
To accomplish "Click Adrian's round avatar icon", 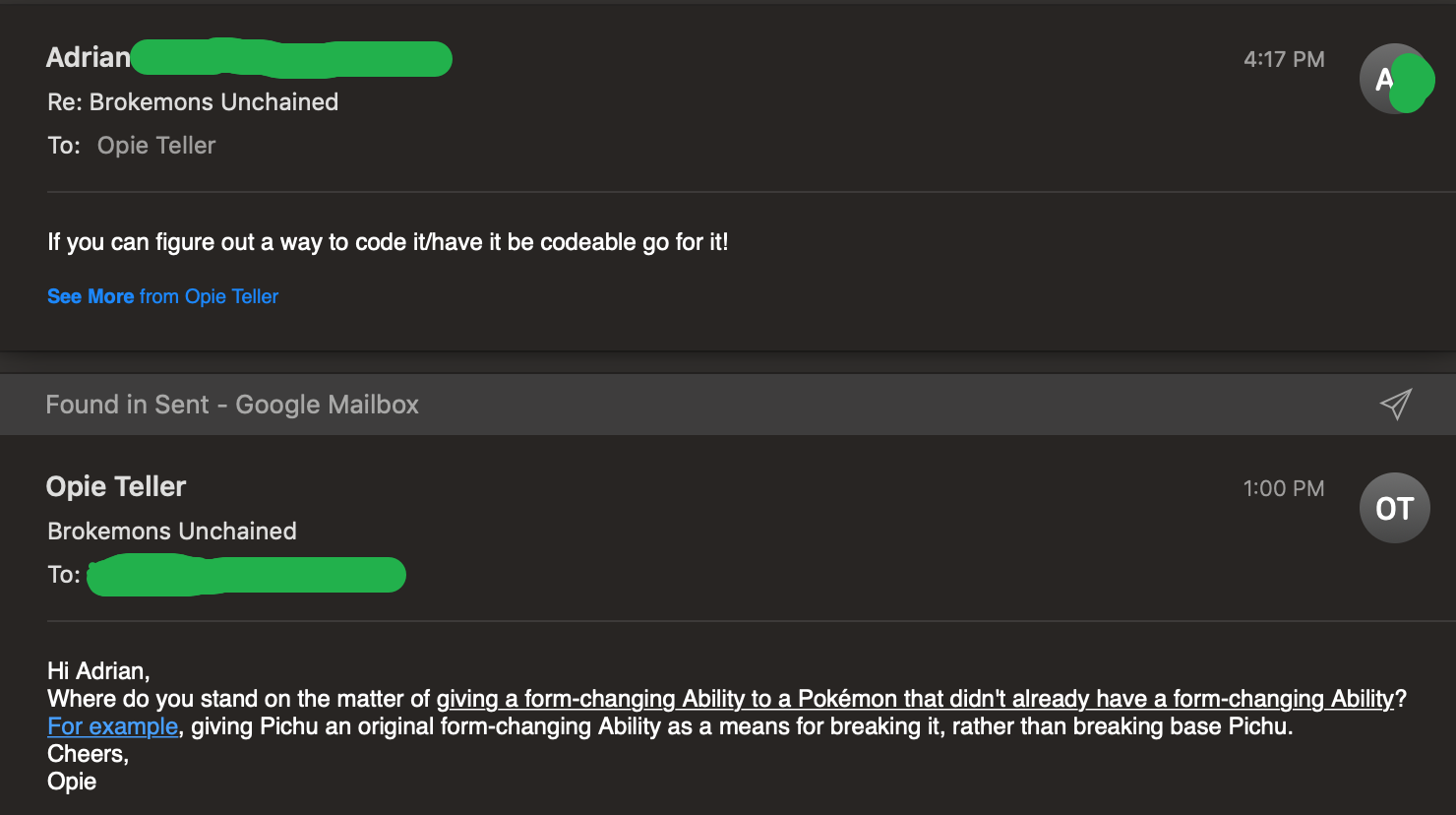I will 1394,79.
